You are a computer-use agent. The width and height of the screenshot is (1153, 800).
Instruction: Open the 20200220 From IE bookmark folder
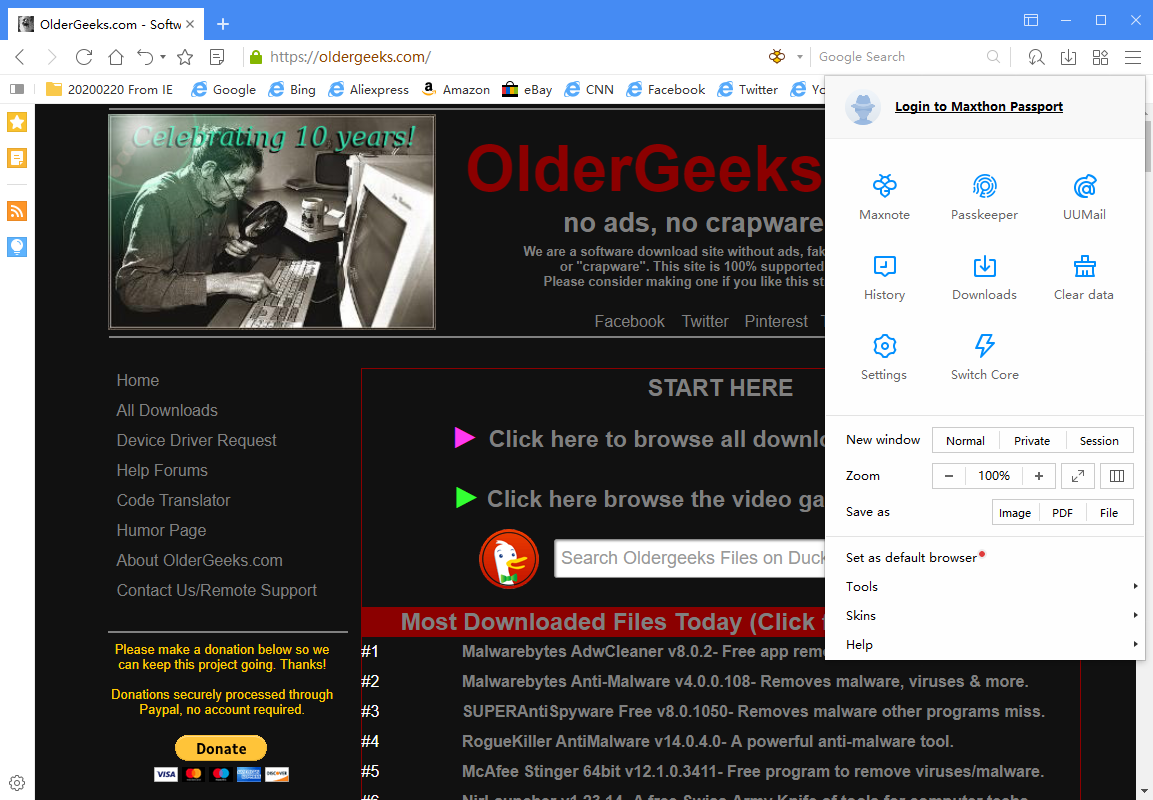pos(109,89)
